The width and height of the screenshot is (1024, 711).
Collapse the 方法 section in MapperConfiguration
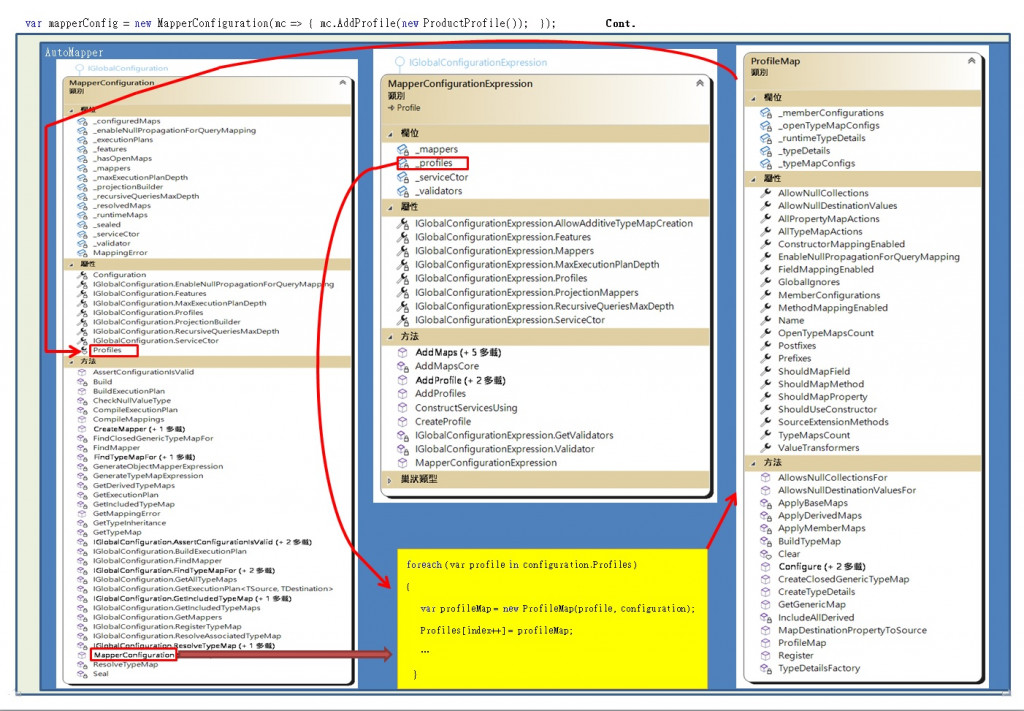coord(71,362)
